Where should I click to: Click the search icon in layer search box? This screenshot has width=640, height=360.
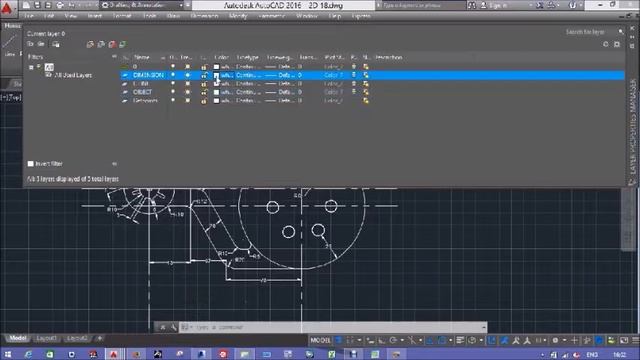pos(620,32)
